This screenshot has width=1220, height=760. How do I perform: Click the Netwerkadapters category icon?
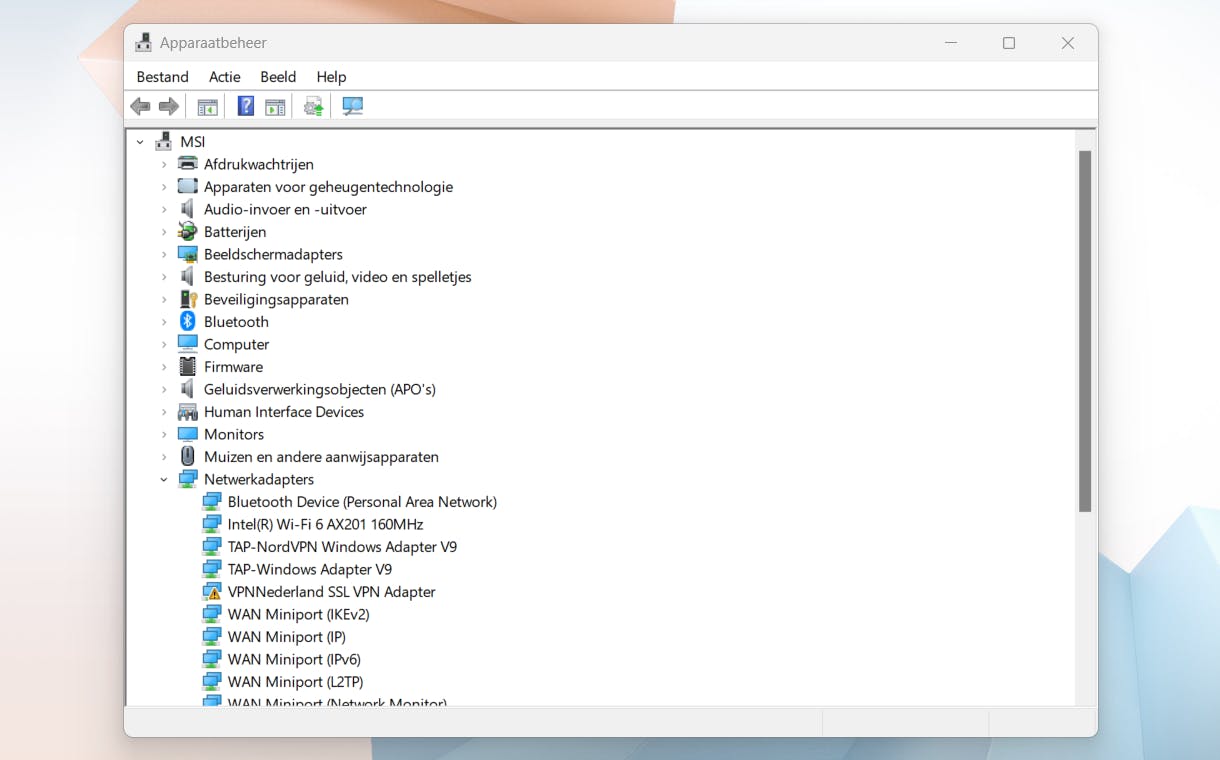tap(187, 479)
